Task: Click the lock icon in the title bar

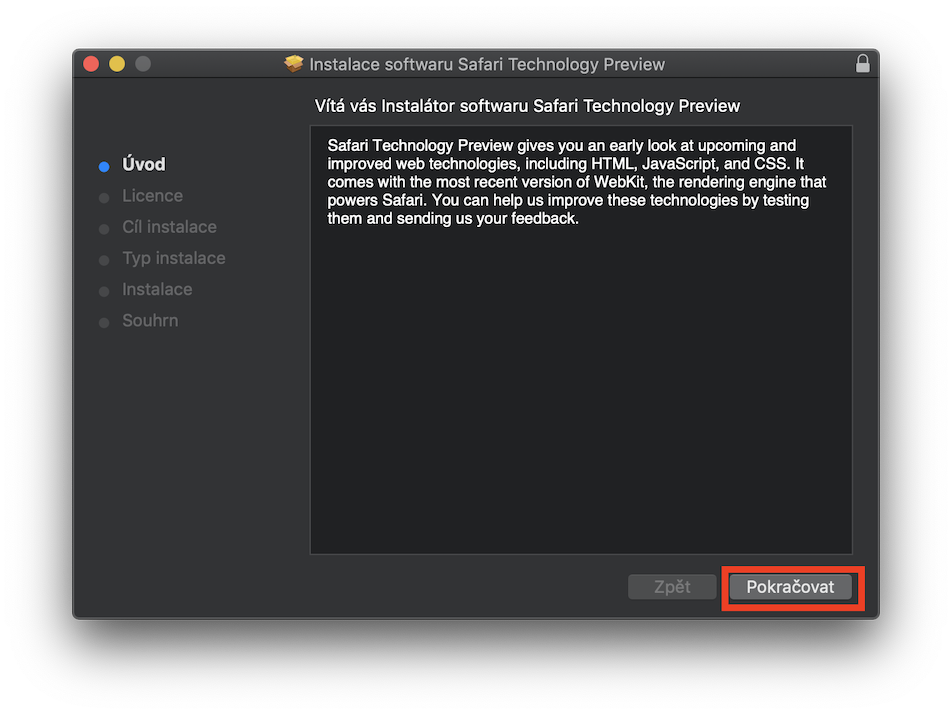Action: click(x=863, y=64)
